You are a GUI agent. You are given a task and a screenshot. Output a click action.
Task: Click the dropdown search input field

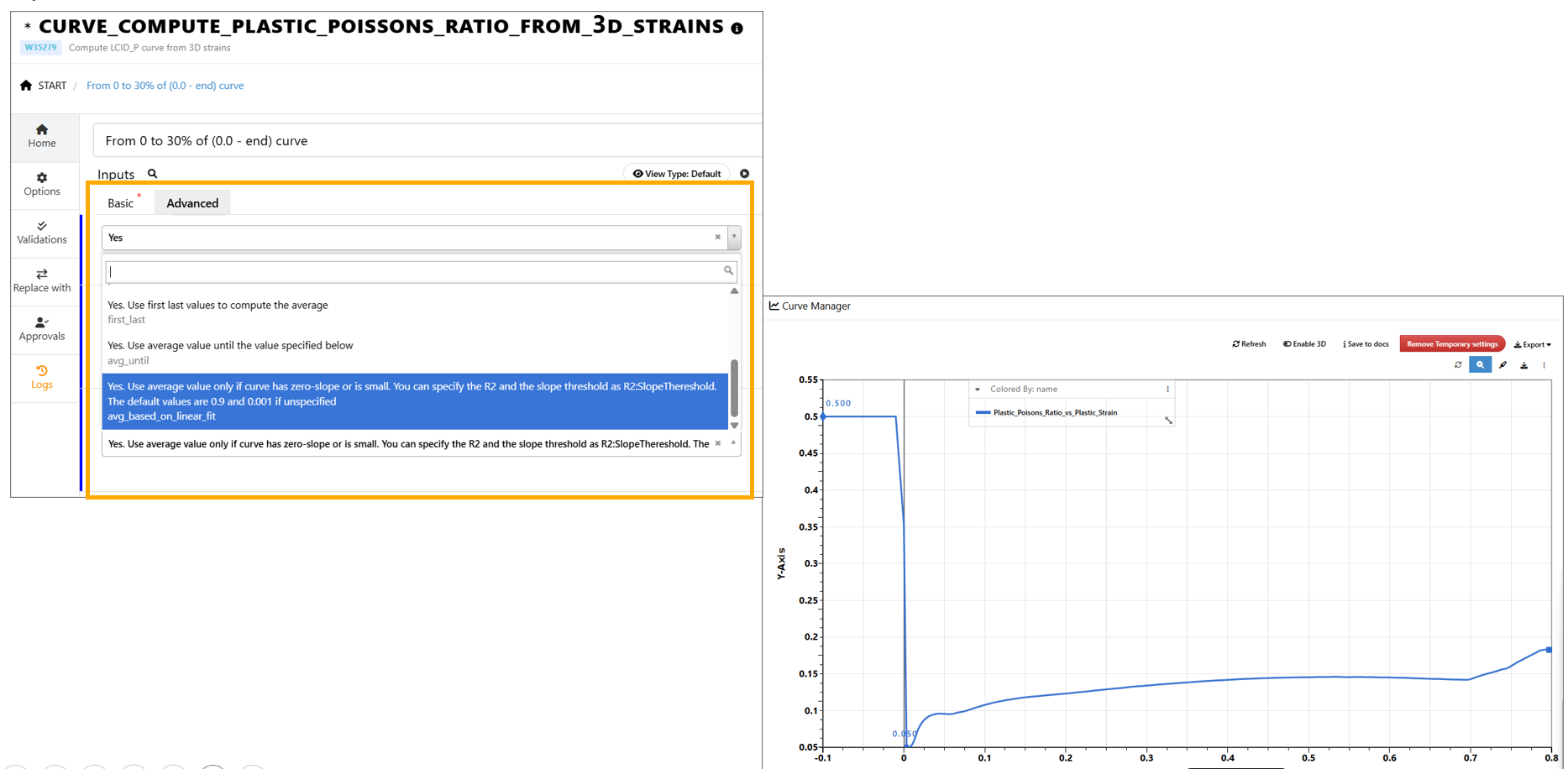(416, 271)
